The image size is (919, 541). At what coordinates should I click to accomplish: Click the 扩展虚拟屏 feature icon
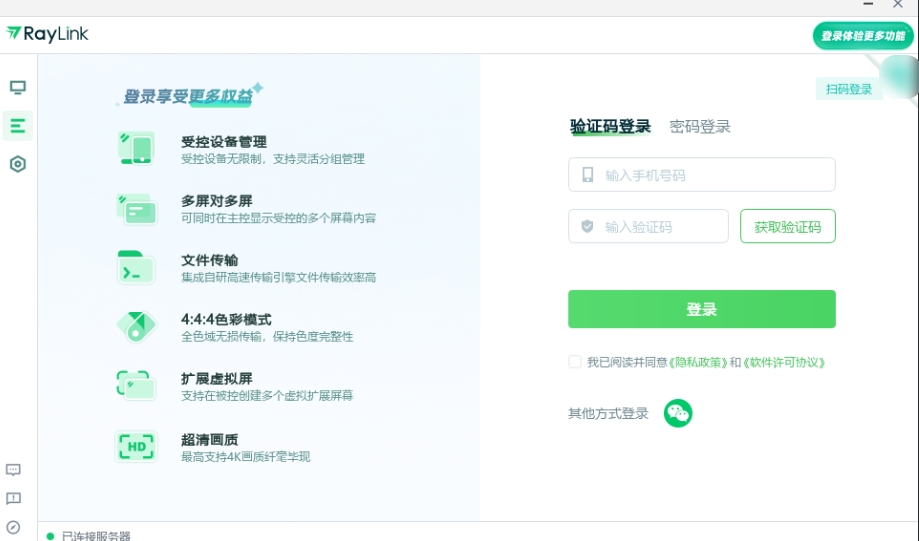point(136,385)
